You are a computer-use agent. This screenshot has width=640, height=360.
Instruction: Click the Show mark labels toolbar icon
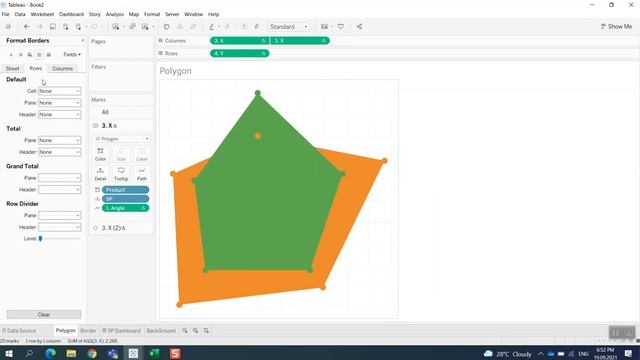pyautogui.click(x=244, y=27)
